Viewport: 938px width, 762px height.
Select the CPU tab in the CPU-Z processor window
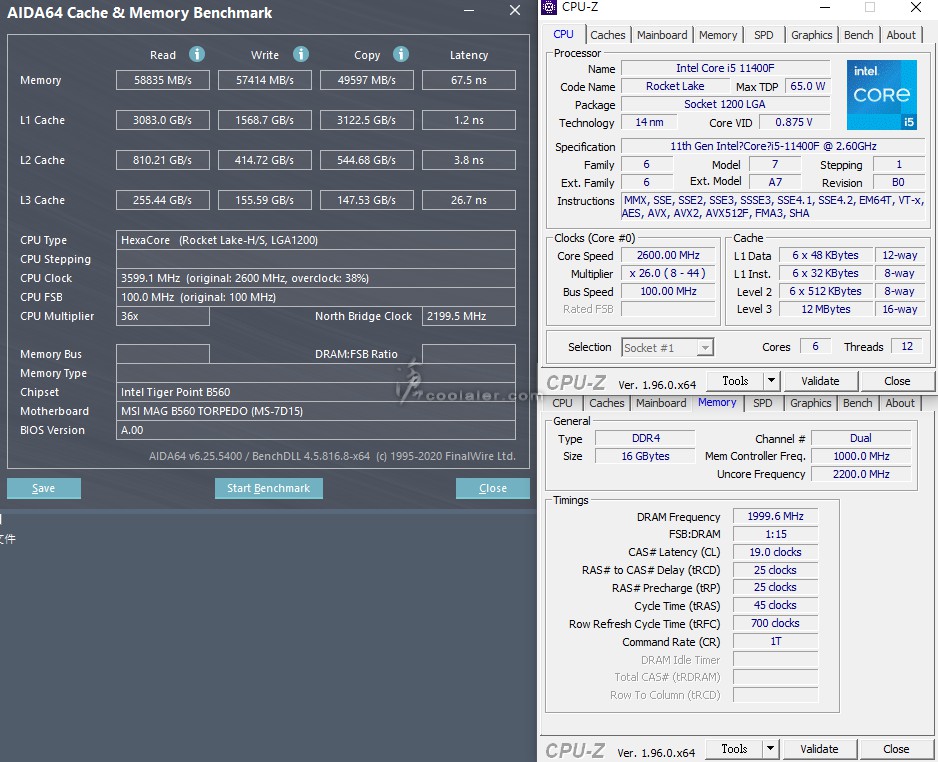[x=563, y=35]
